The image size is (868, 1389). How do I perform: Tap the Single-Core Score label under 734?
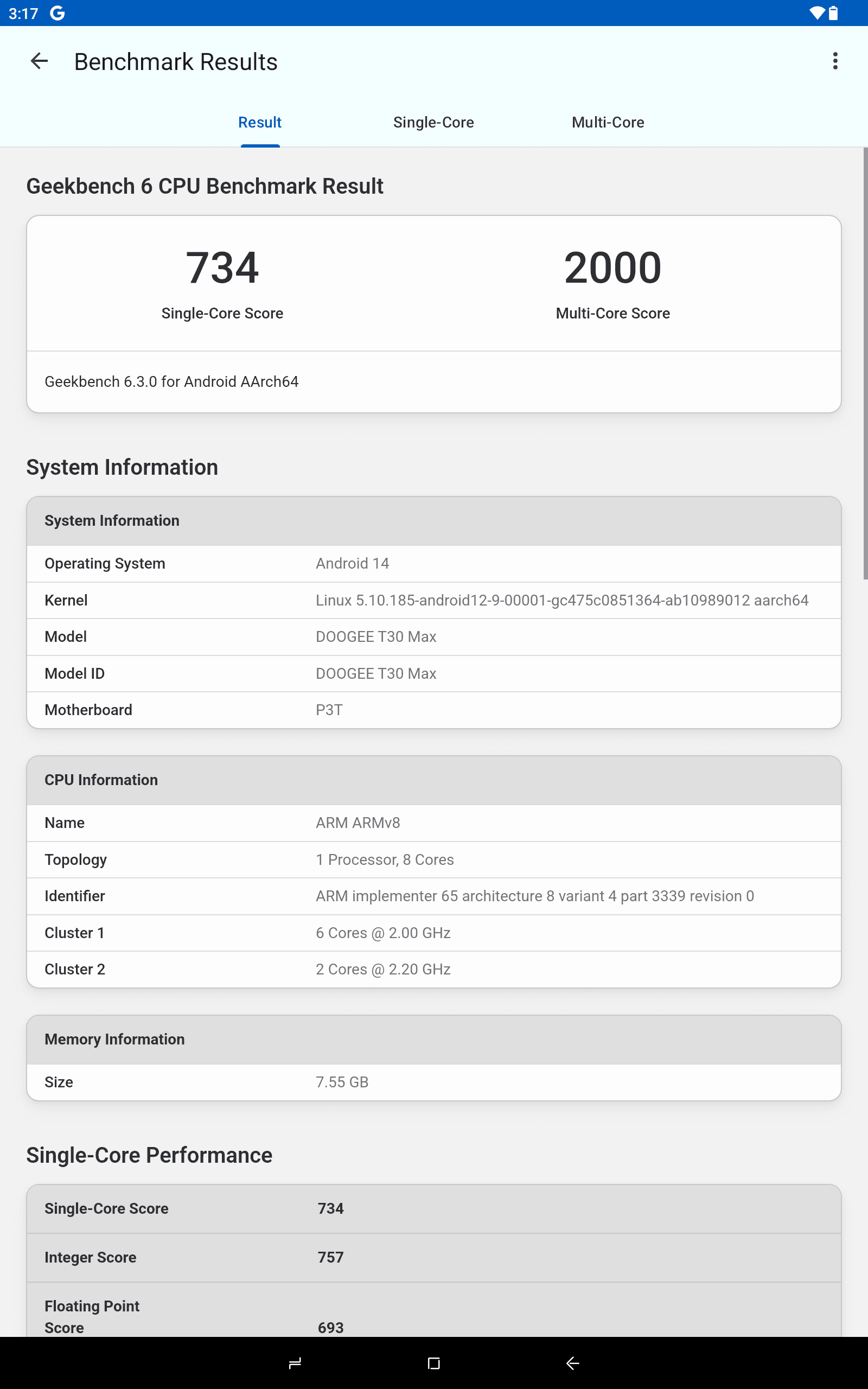(222, 314)
